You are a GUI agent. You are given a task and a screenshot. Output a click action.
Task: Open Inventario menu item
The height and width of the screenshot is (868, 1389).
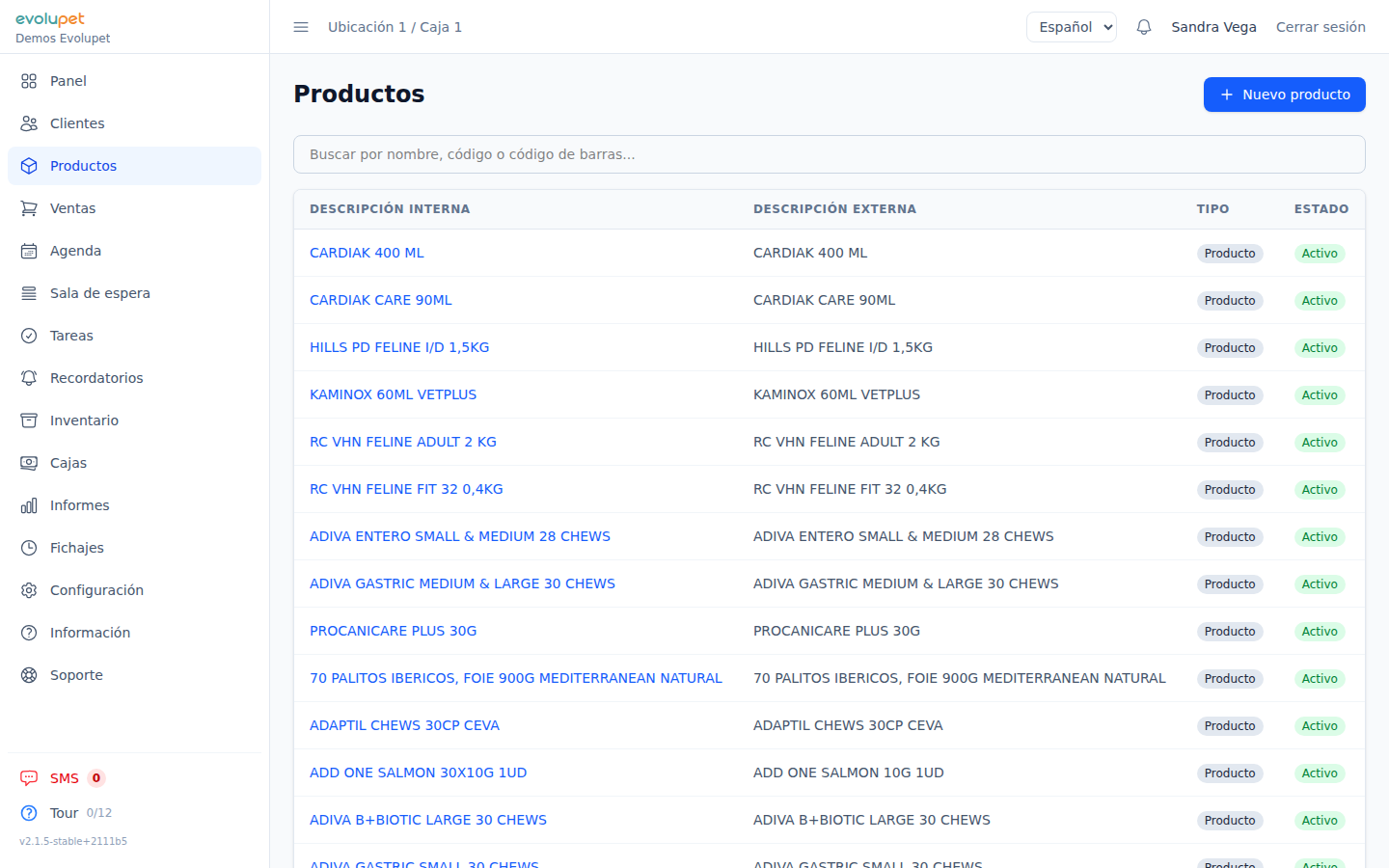tap(84, 420)
